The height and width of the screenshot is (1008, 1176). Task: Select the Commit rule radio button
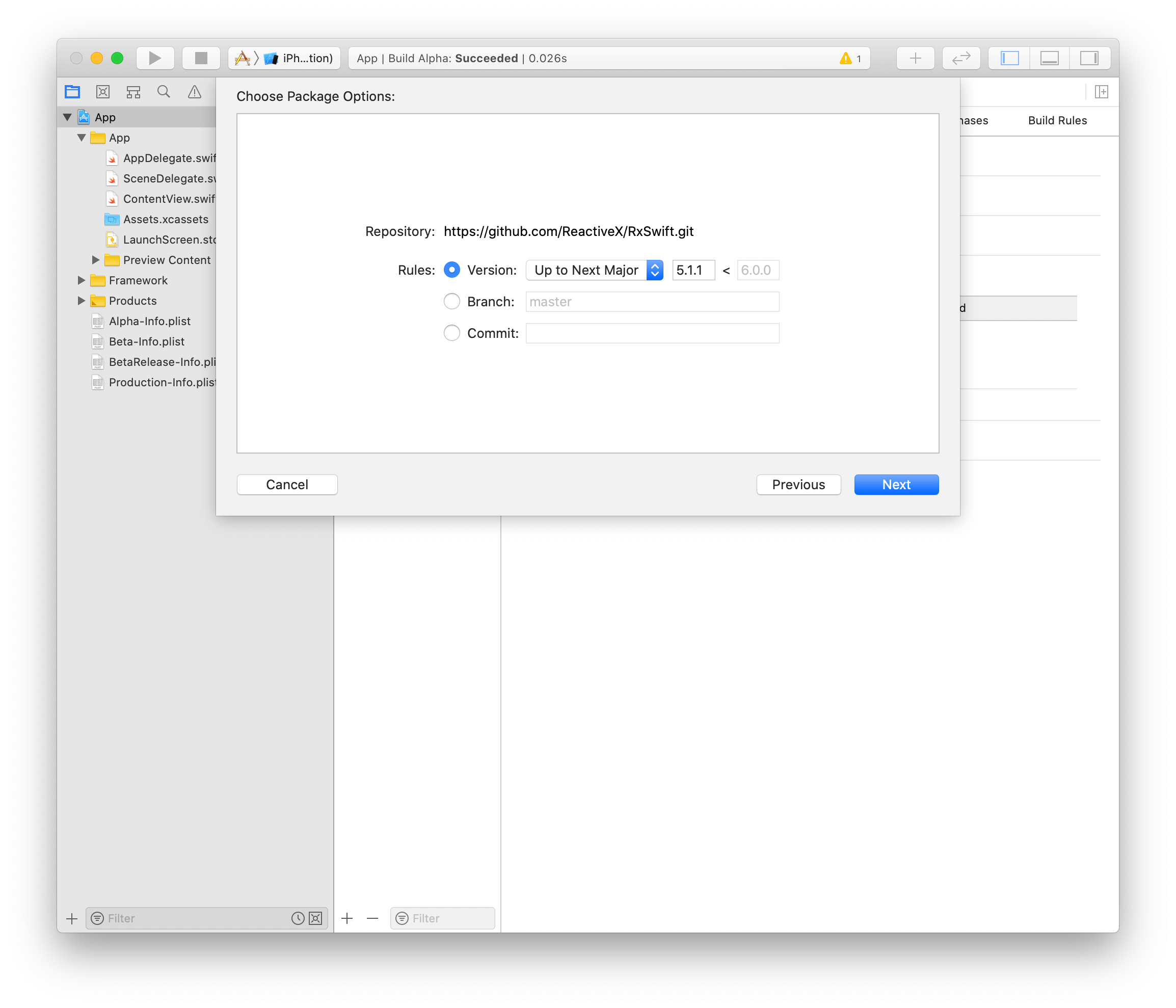pos(452,333)
